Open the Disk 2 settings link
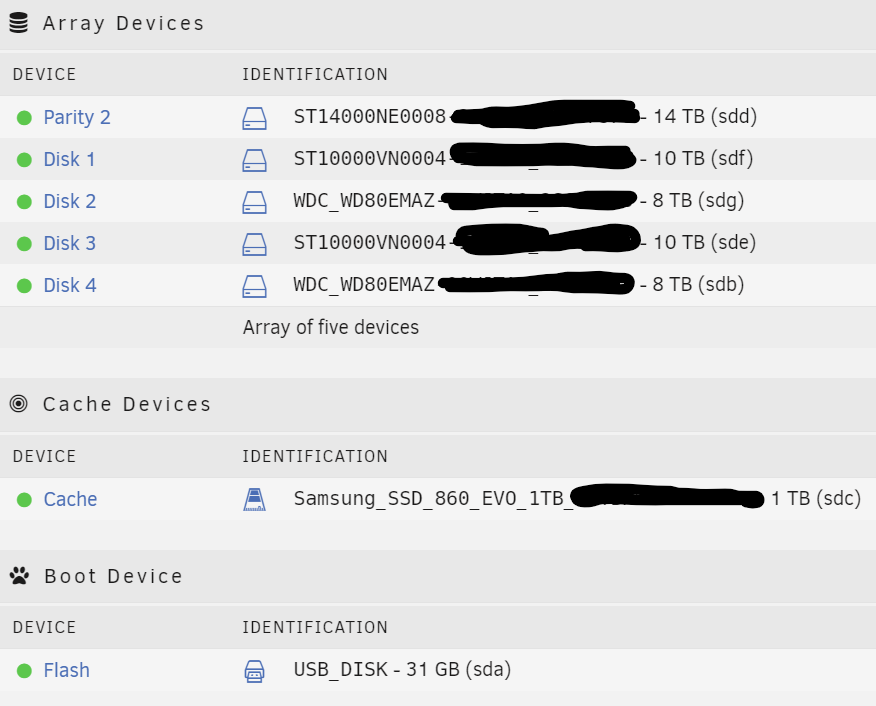This screenshot has width=876, height=706. [x=70, y=201]
